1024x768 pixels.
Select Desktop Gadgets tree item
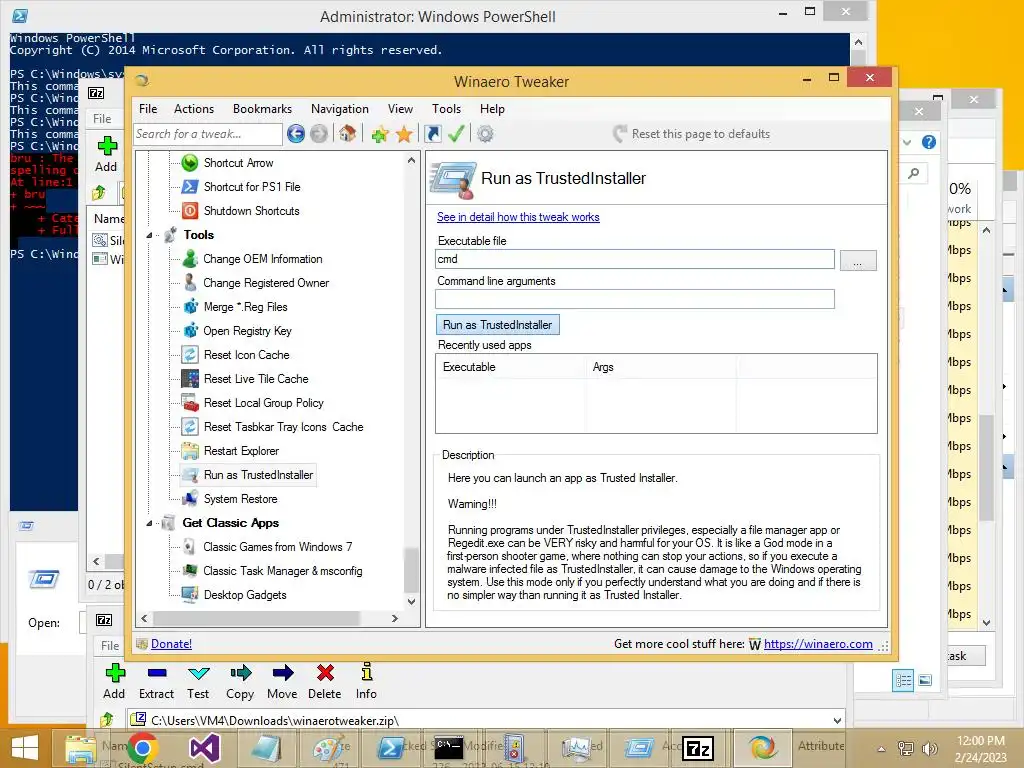(245, 595)
